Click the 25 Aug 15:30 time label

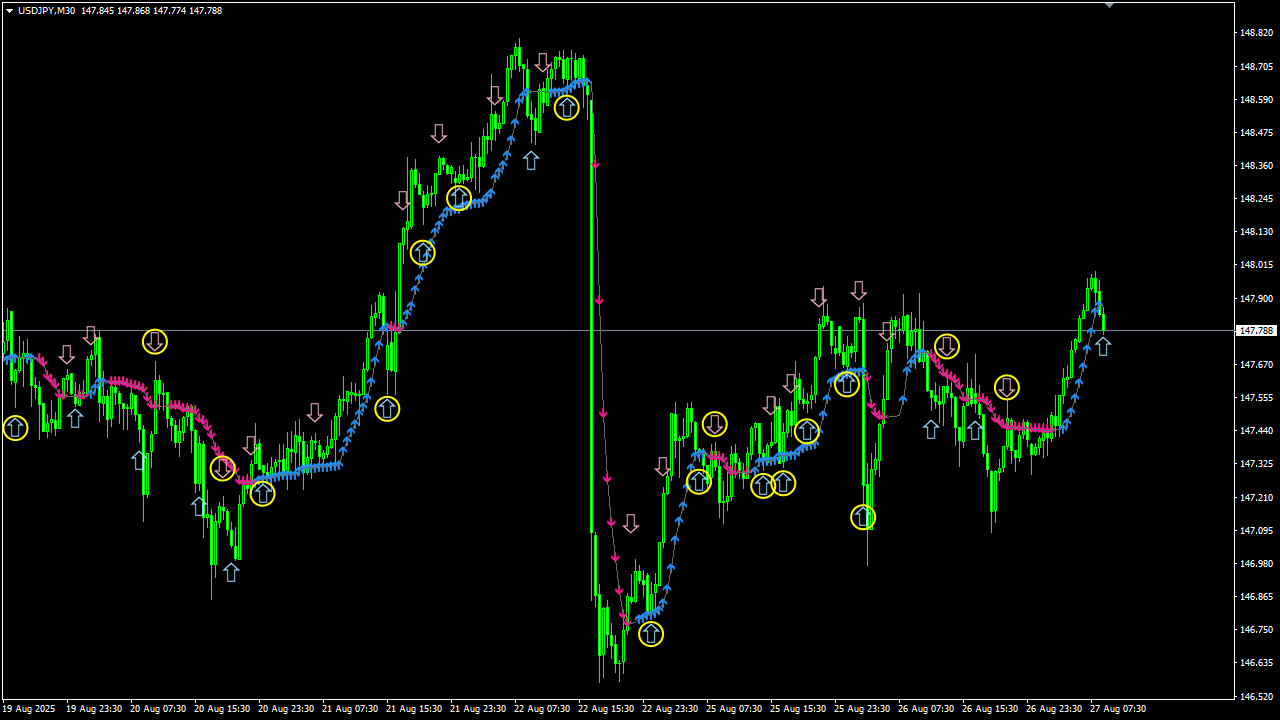[798, 709]
